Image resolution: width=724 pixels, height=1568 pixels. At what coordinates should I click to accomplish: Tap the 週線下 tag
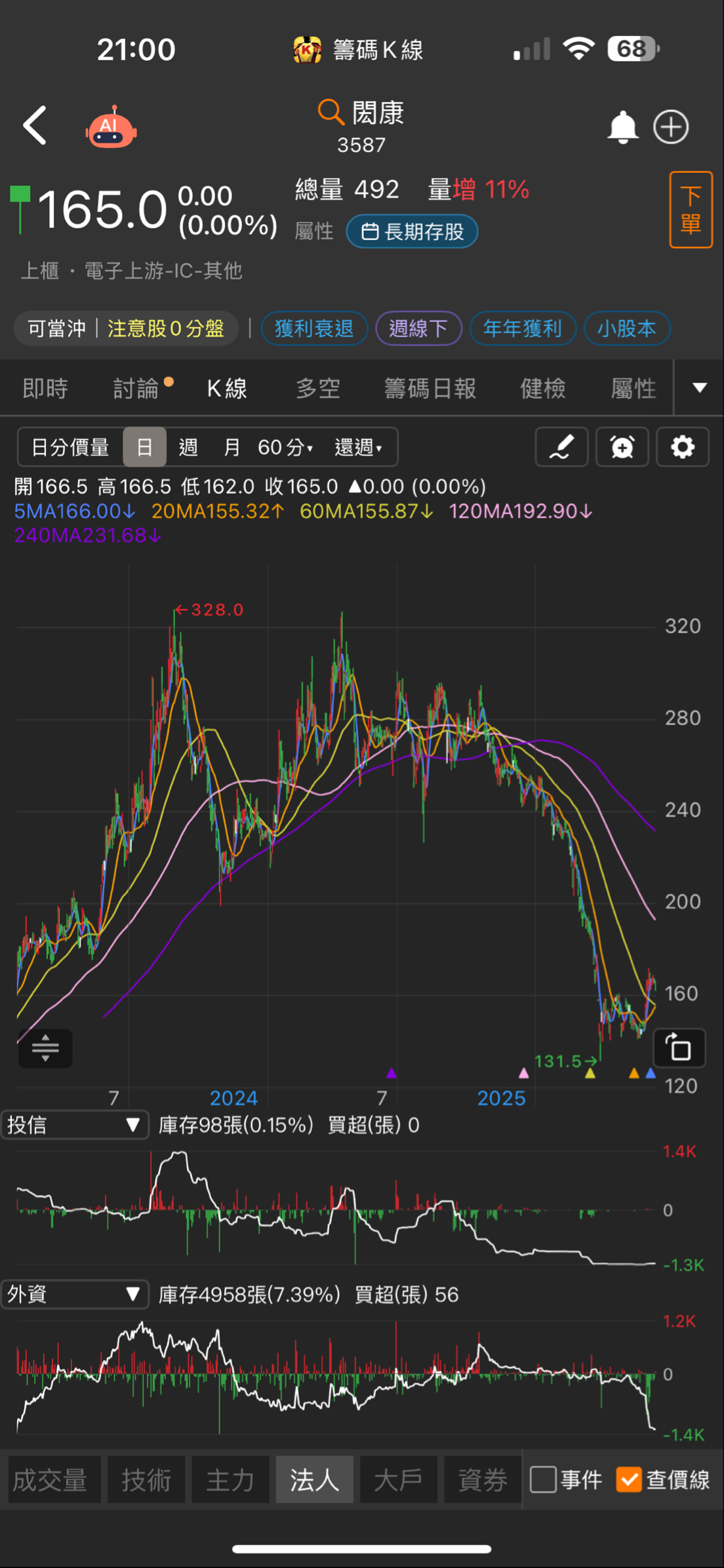[418, 328]
